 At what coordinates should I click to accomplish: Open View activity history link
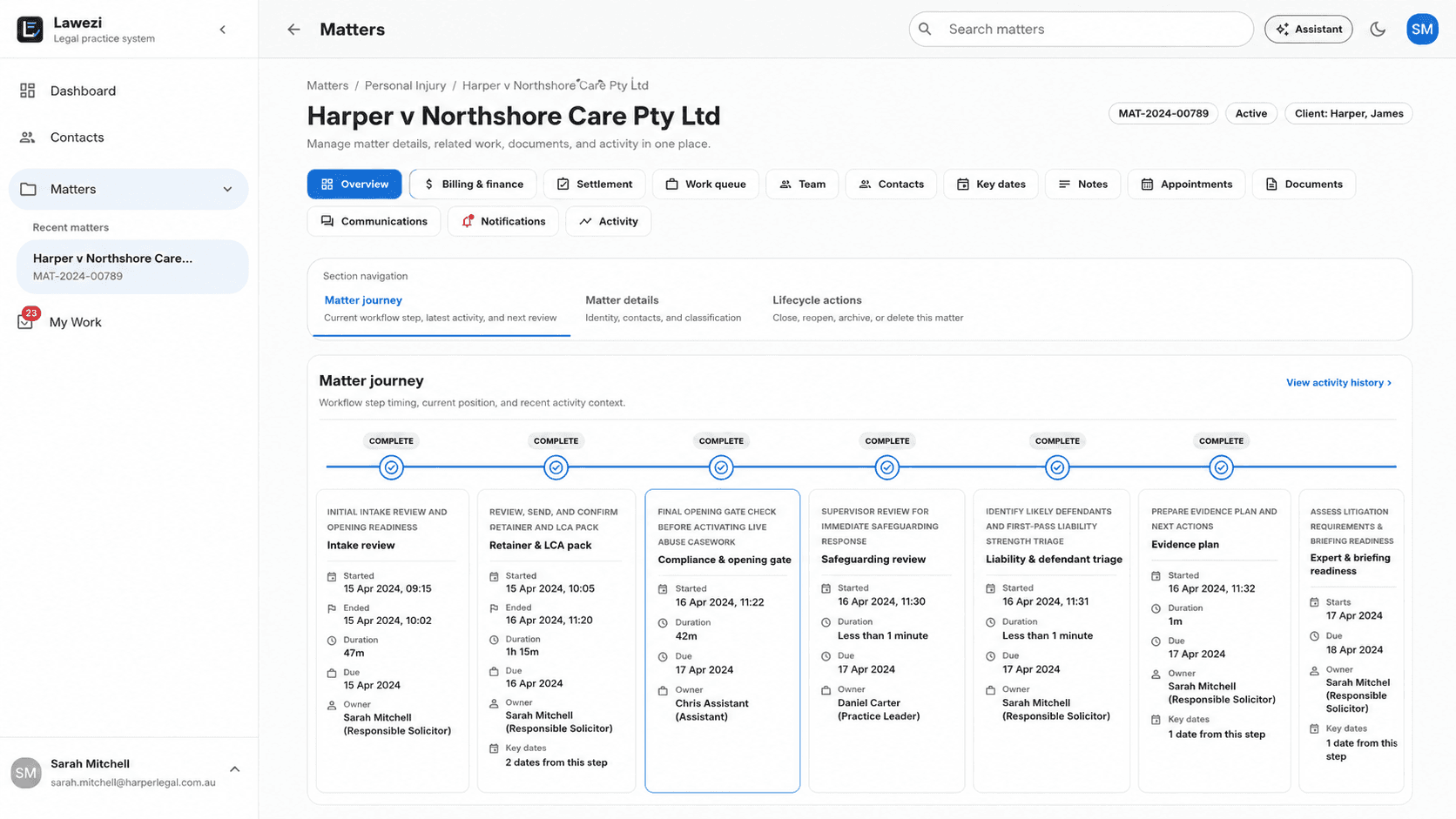(1338, 383)
